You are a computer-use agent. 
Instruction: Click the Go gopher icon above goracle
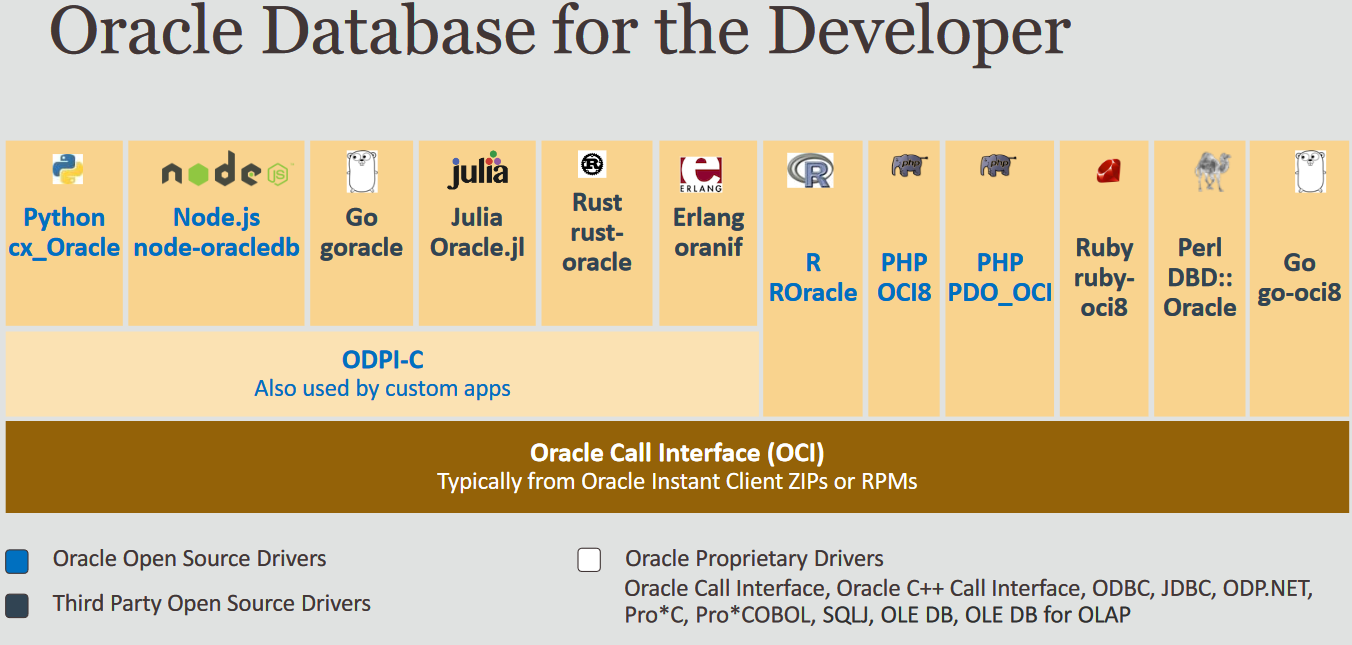(361, 171)
